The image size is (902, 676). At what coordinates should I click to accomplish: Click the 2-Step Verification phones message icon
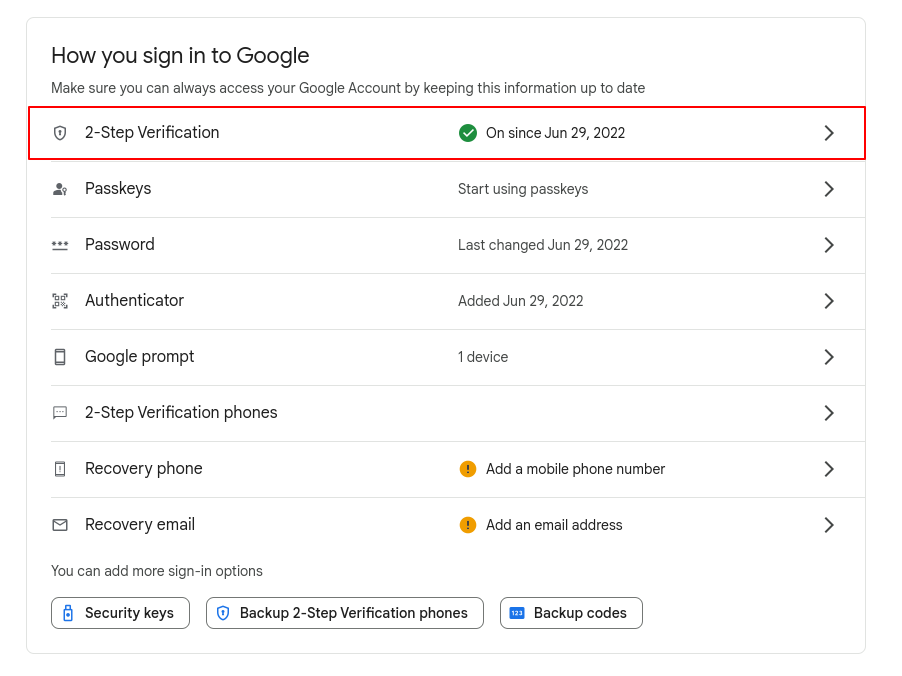60,413
